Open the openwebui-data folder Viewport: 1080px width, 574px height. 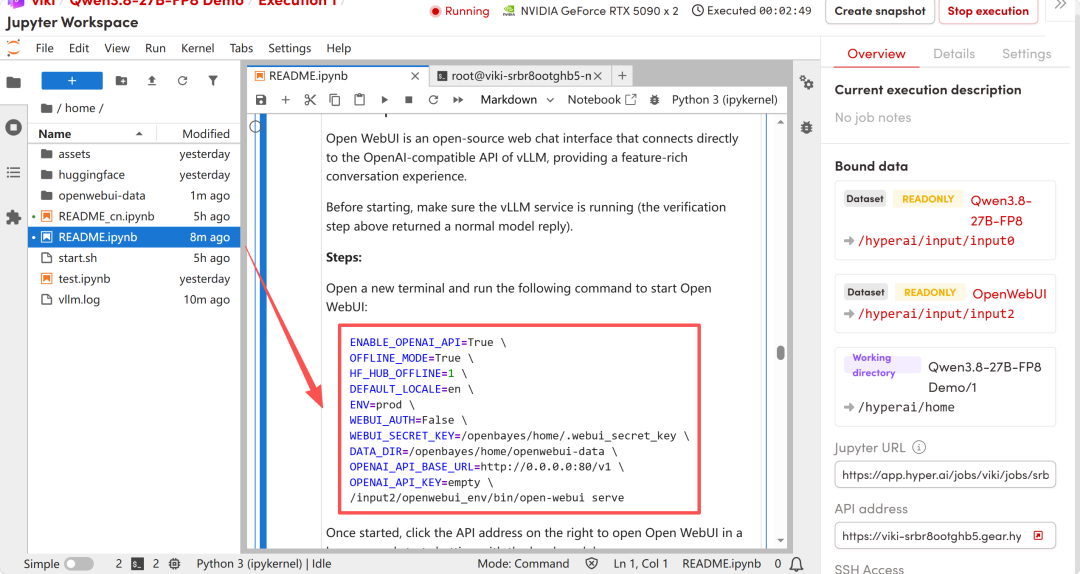coord(134,196)
